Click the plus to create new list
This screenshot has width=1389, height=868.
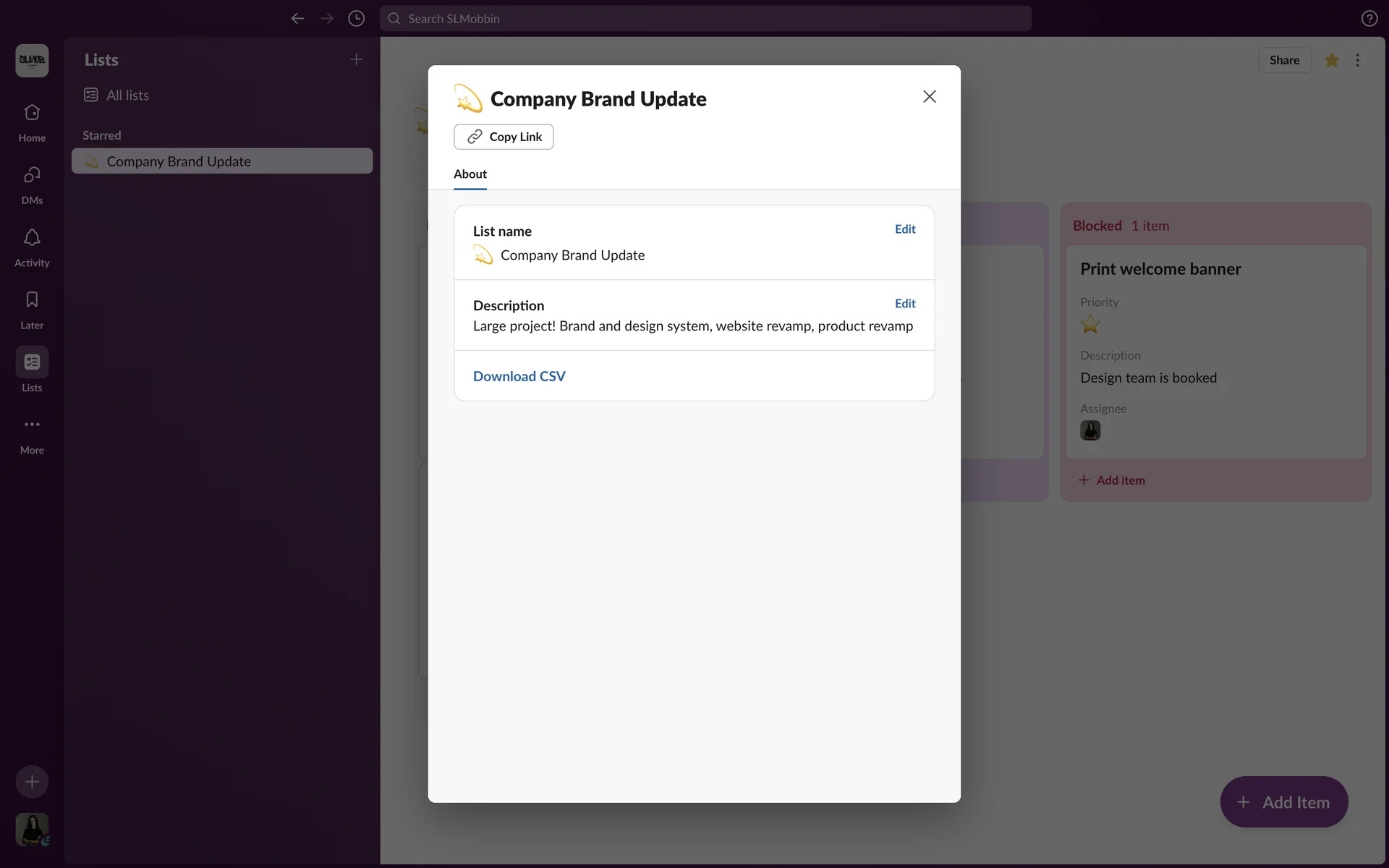pyautogui.click(x=356, y=59)
